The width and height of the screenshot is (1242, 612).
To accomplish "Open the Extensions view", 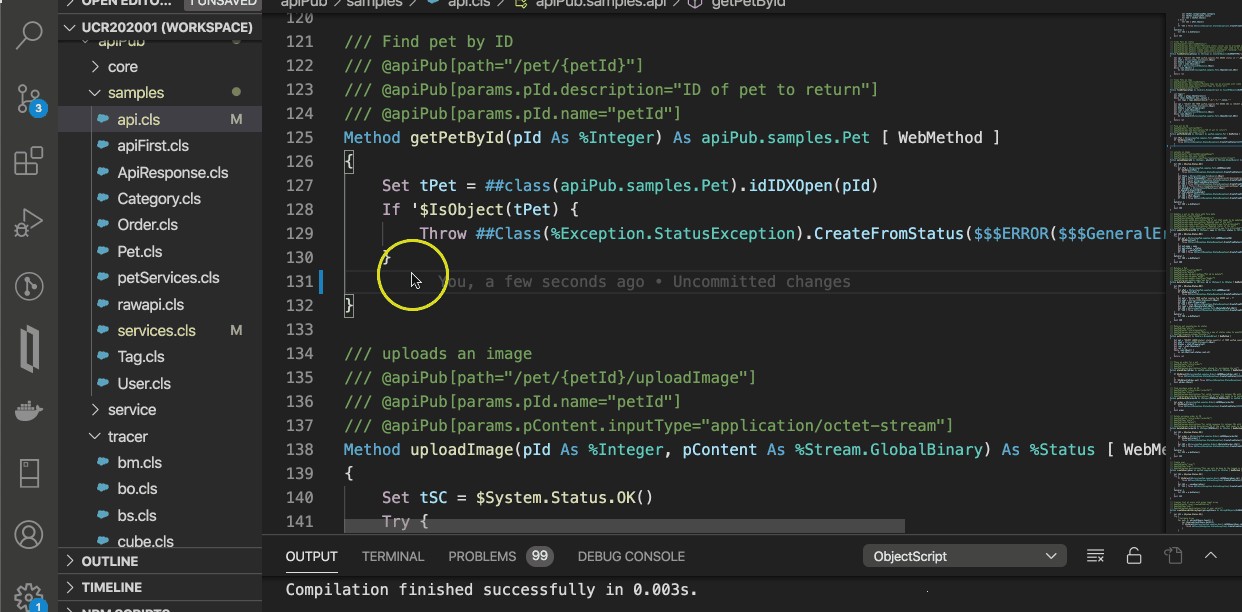I will pos(29,160).
